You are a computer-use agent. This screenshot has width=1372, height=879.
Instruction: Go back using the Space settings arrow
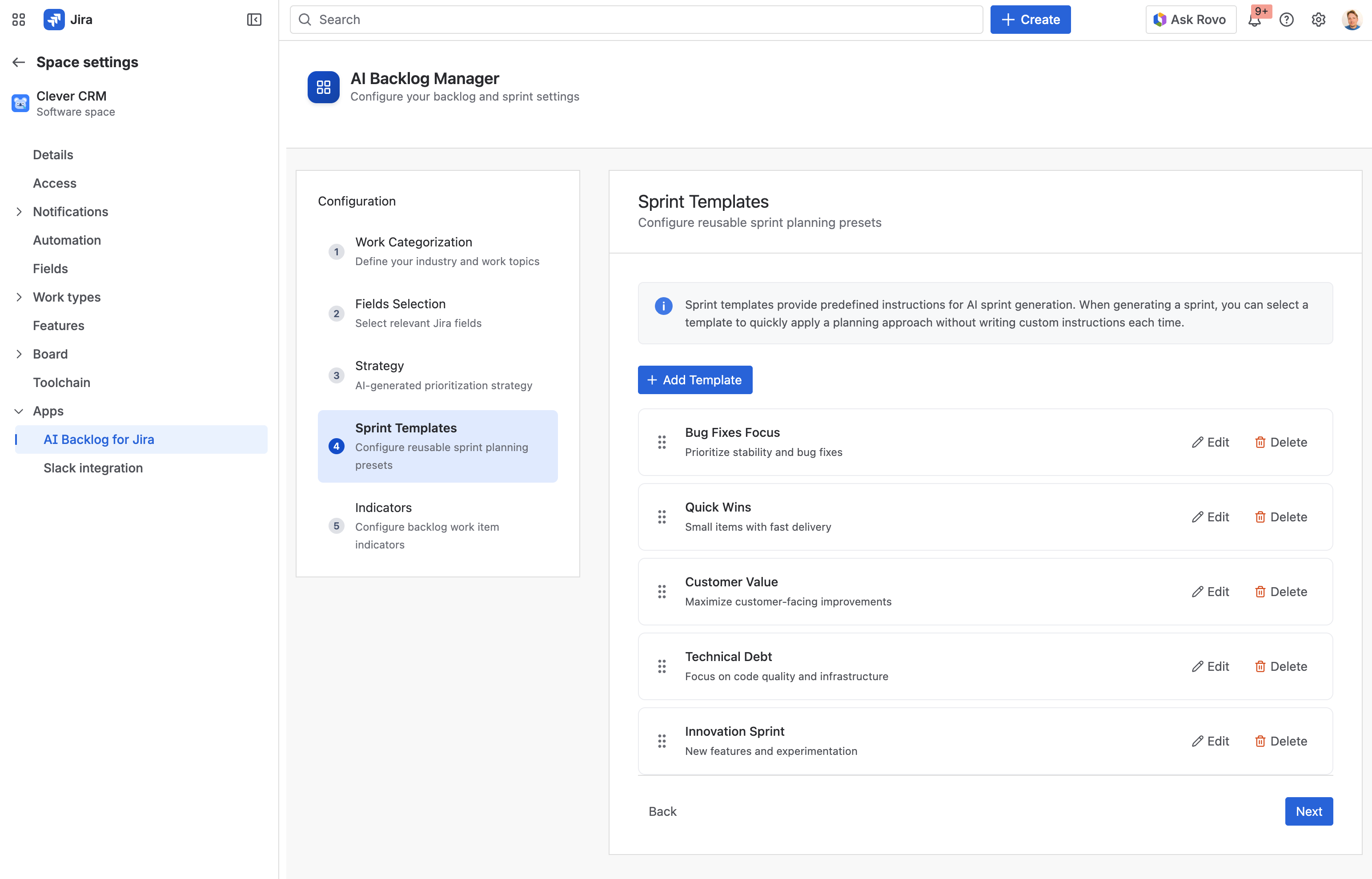(18, 62)
